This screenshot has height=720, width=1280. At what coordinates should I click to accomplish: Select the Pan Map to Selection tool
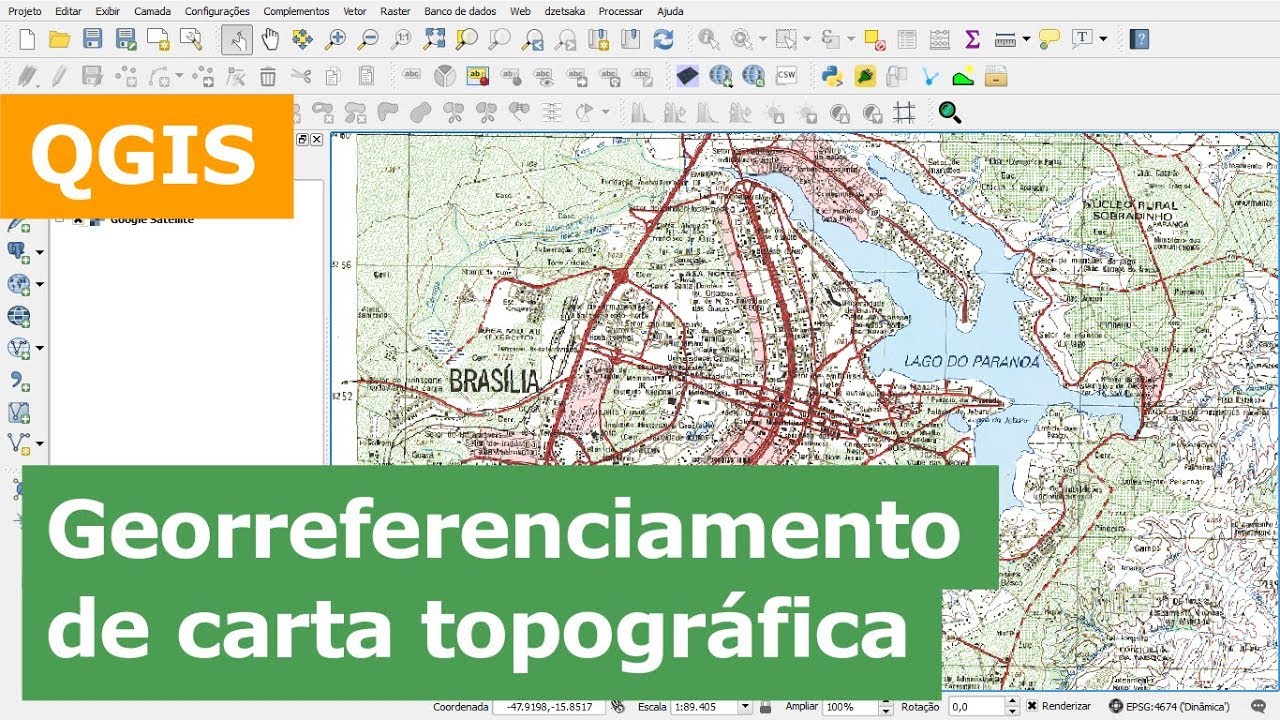(302, 39)
